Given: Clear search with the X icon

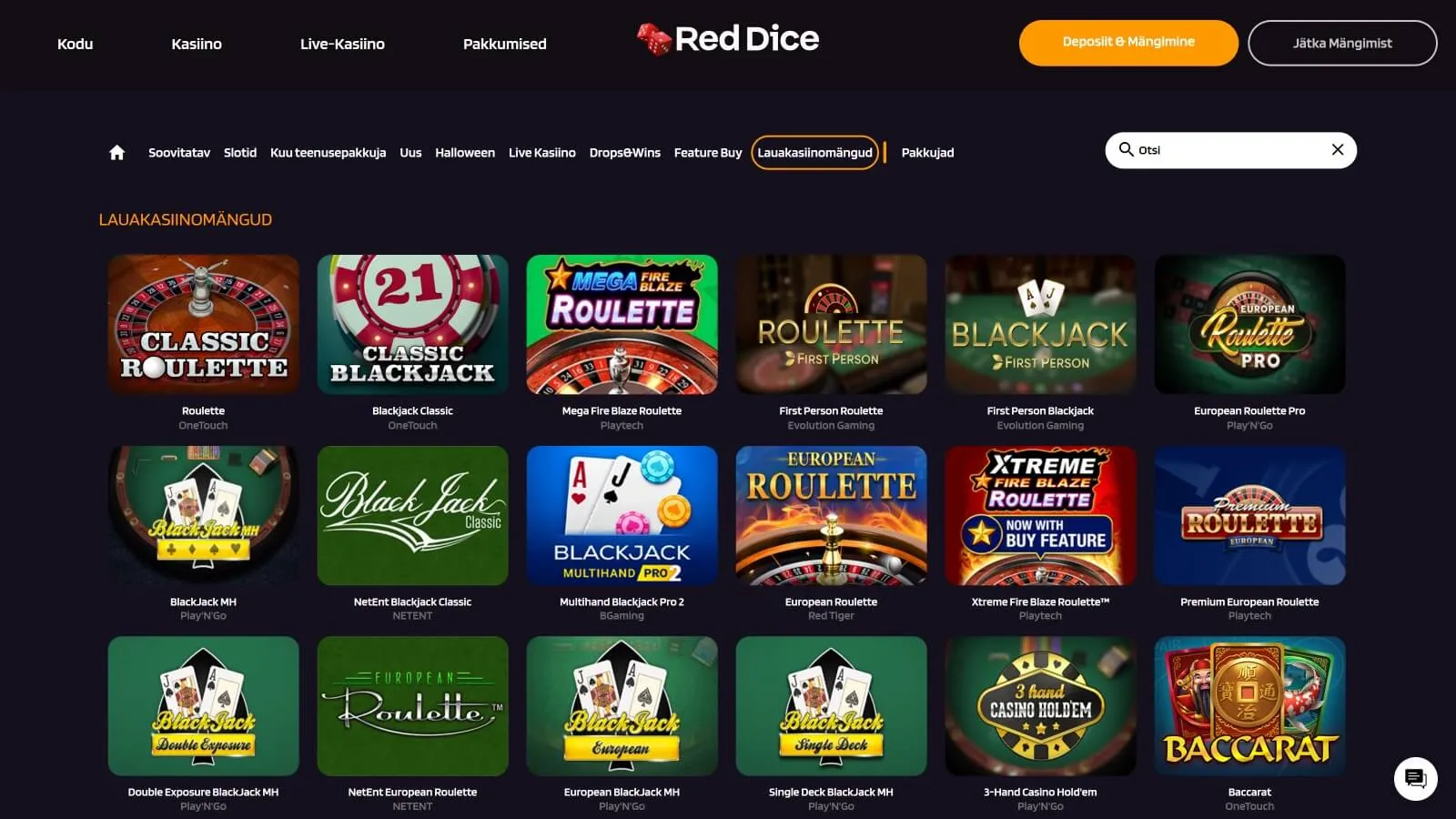Looking at the screenshot, I should 1338,150.
